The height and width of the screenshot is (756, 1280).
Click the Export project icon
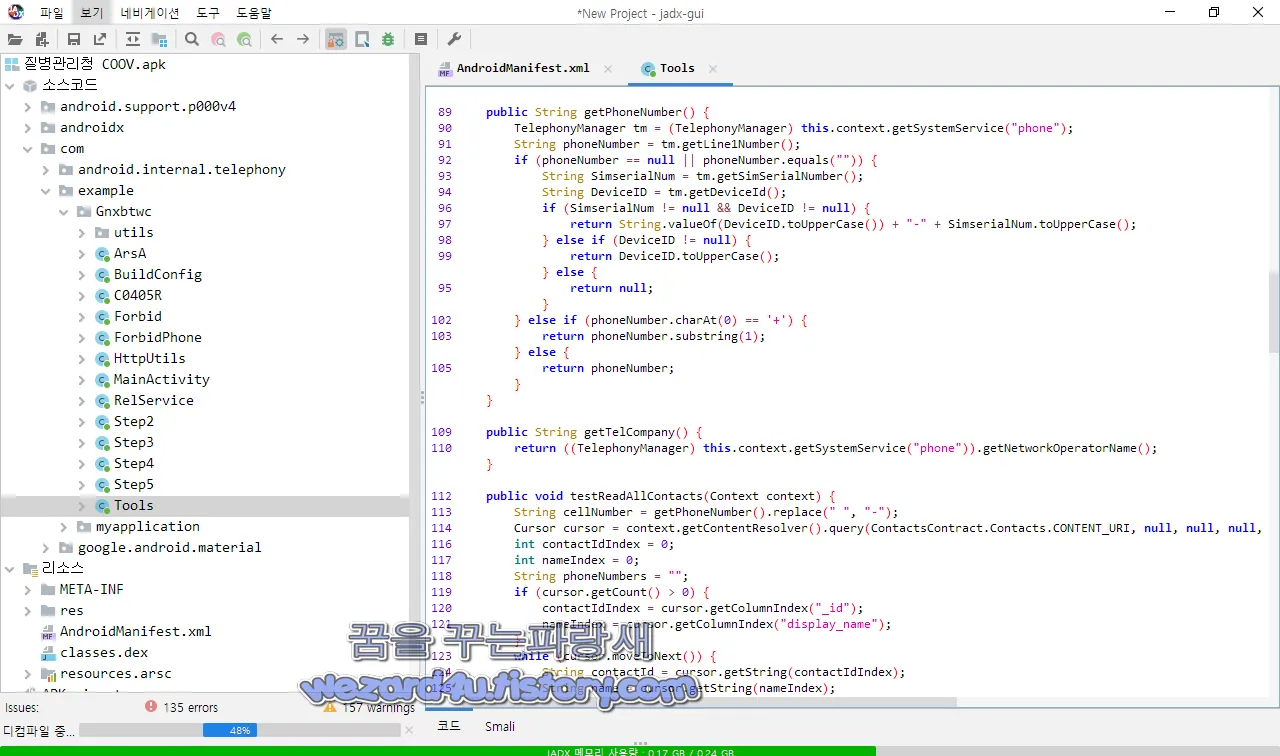click(100, 39)
